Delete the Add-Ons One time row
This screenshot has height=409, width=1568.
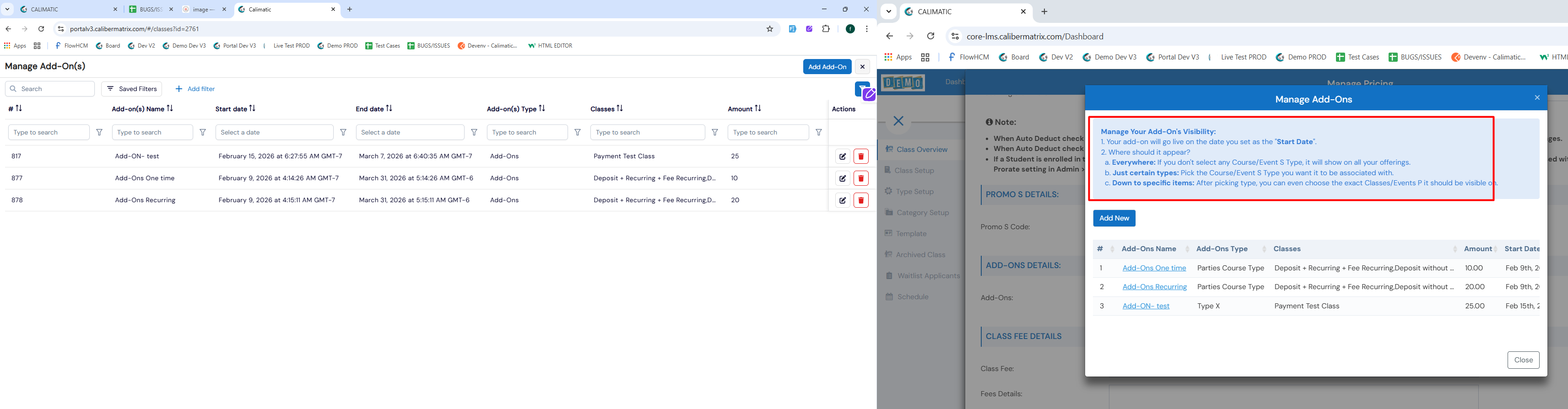(861, 178)
